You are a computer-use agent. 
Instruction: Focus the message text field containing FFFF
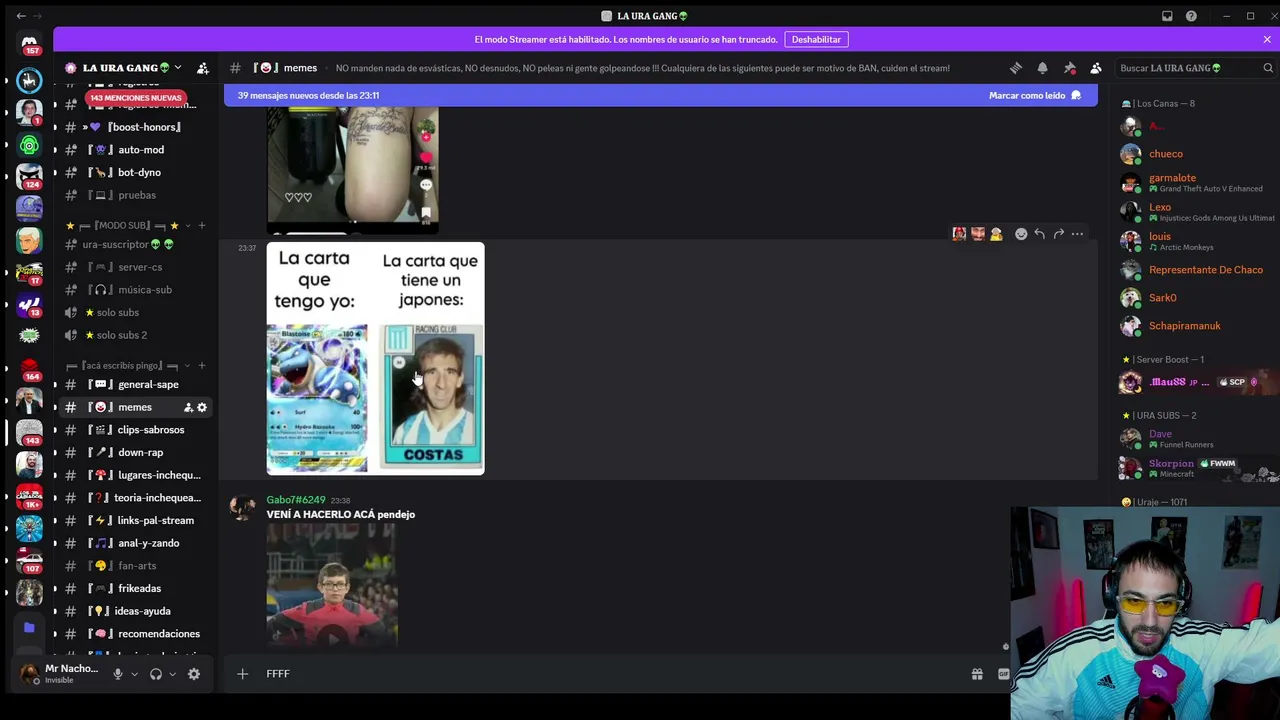610,674
